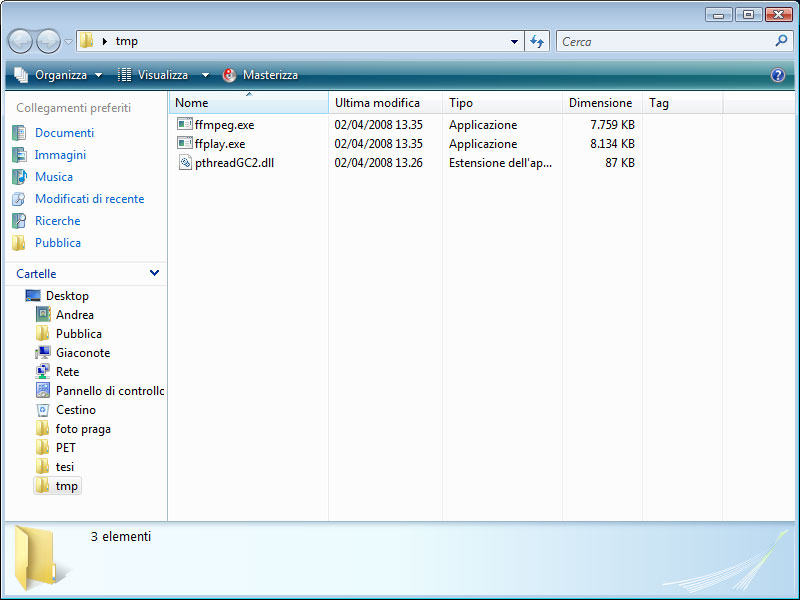
Task: Open the Help question mark icon
Action: (x=778, y=75)
